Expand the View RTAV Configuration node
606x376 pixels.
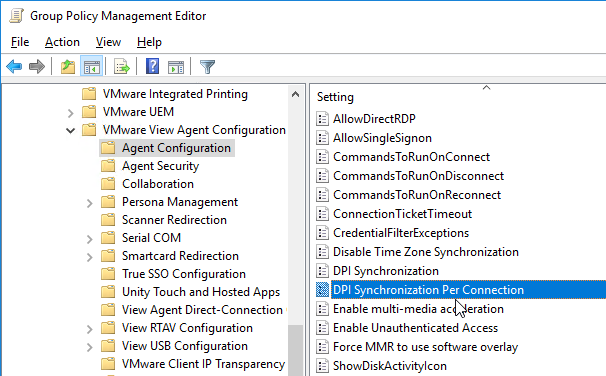[89, 329]
